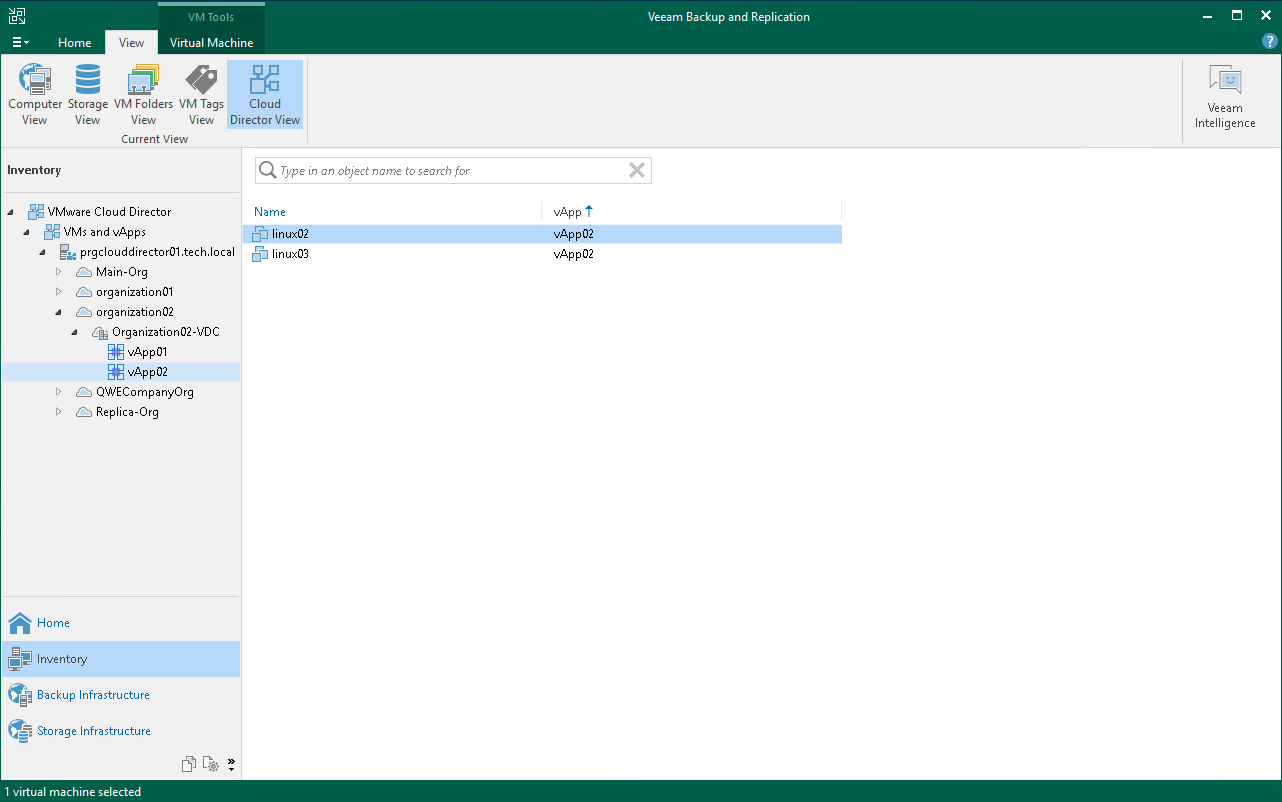This screenshot has height=802, width=1282.
Task: Go to Home navigation pane
Action: point(121,623)
